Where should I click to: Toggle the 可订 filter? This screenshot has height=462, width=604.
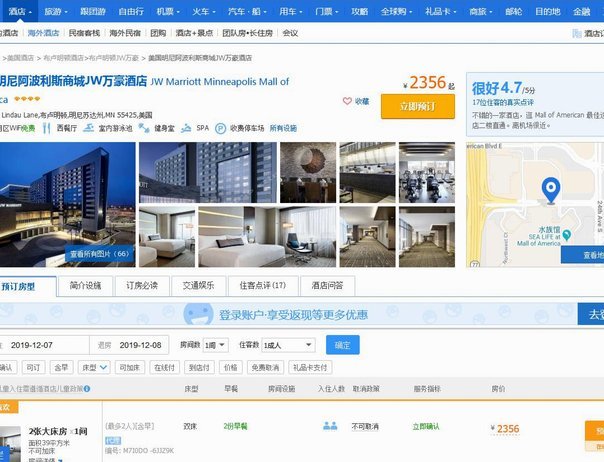(x=34, y=368)
